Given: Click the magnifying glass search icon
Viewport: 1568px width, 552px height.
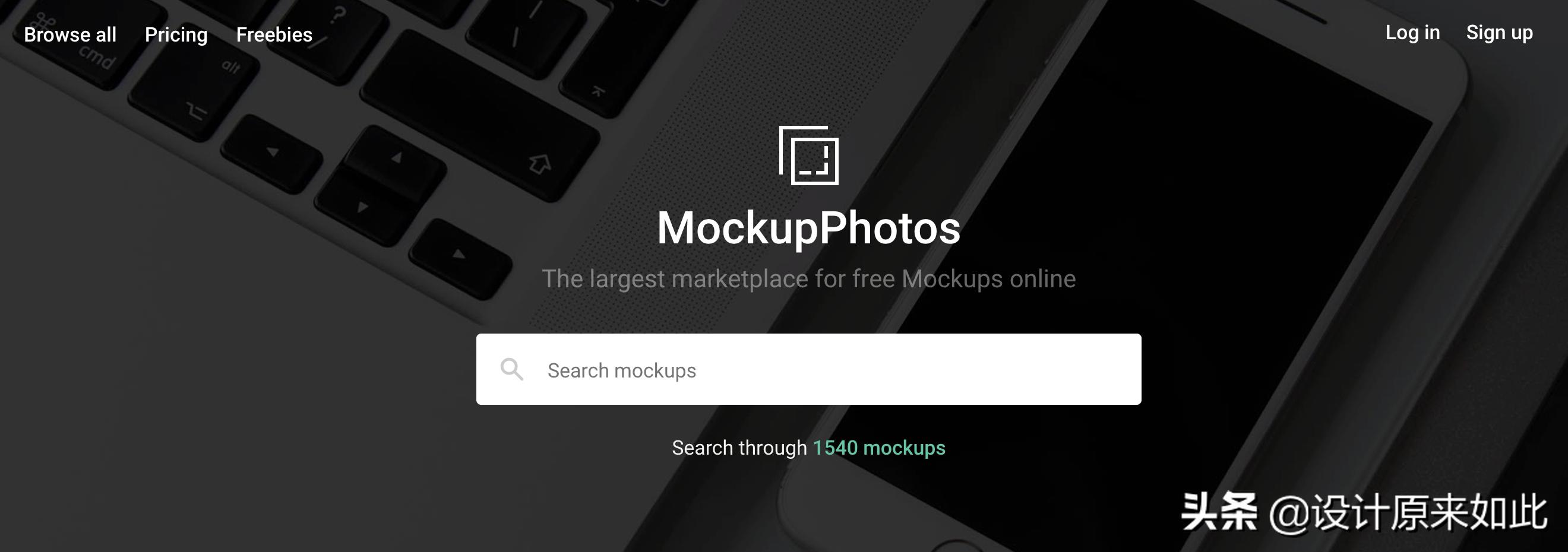Looking at the screenshot, I should [x=511, y=369].
